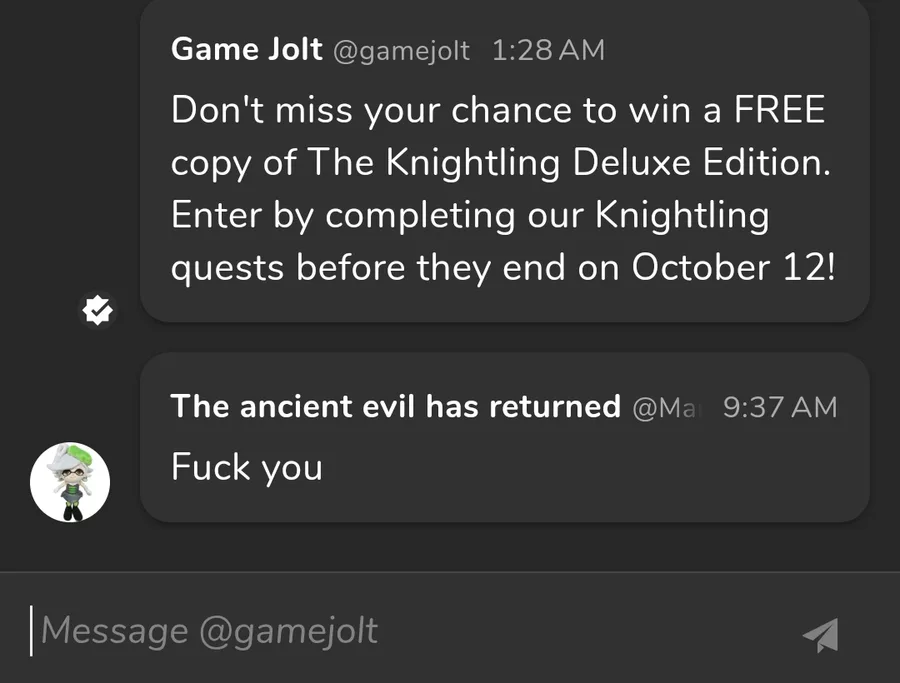Select the "Fuck you" message text
Screen dimensions: 900x683
pos(246,467)
